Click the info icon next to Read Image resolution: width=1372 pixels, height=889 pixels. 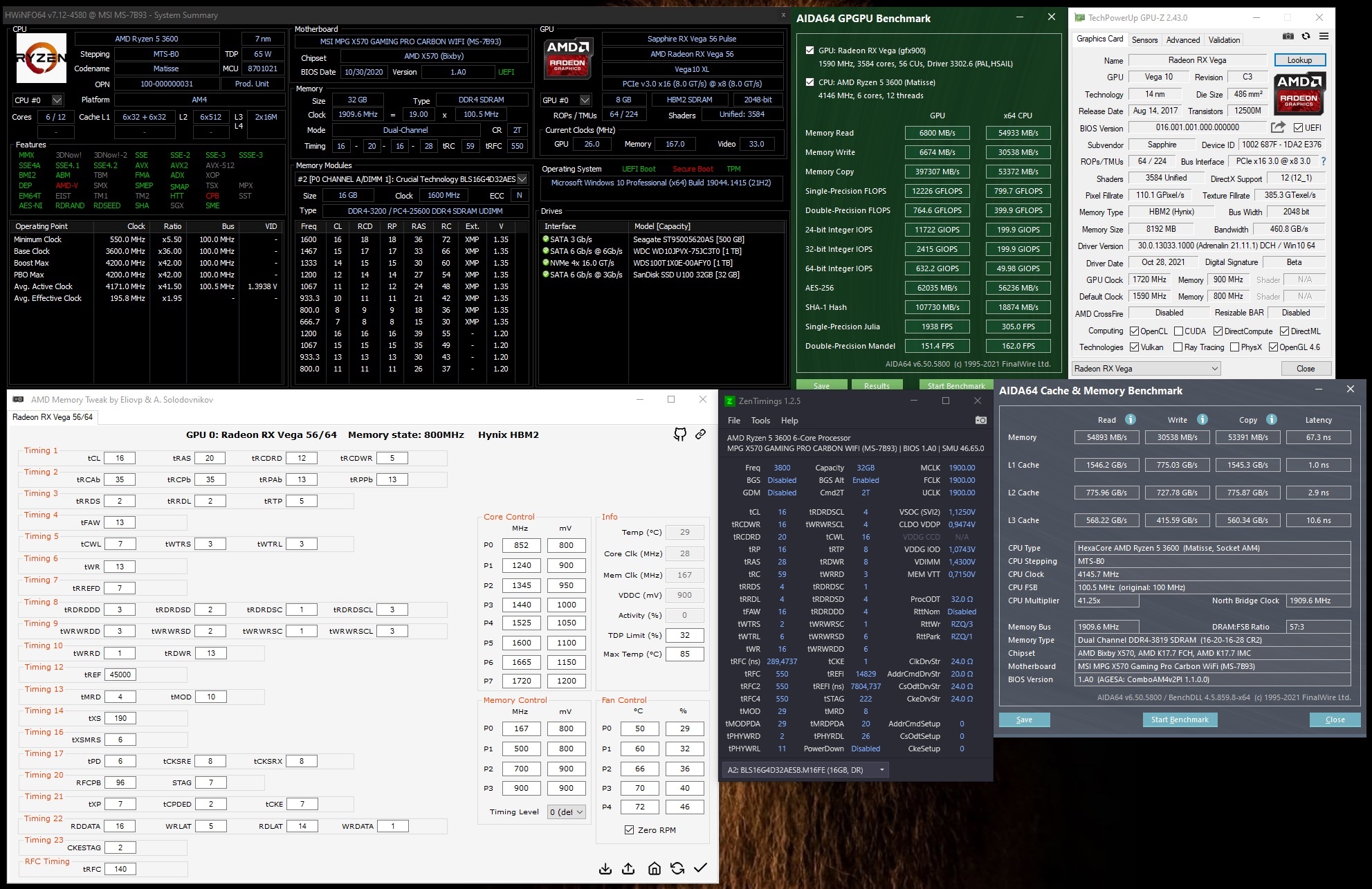click(x=1130, y=419)
